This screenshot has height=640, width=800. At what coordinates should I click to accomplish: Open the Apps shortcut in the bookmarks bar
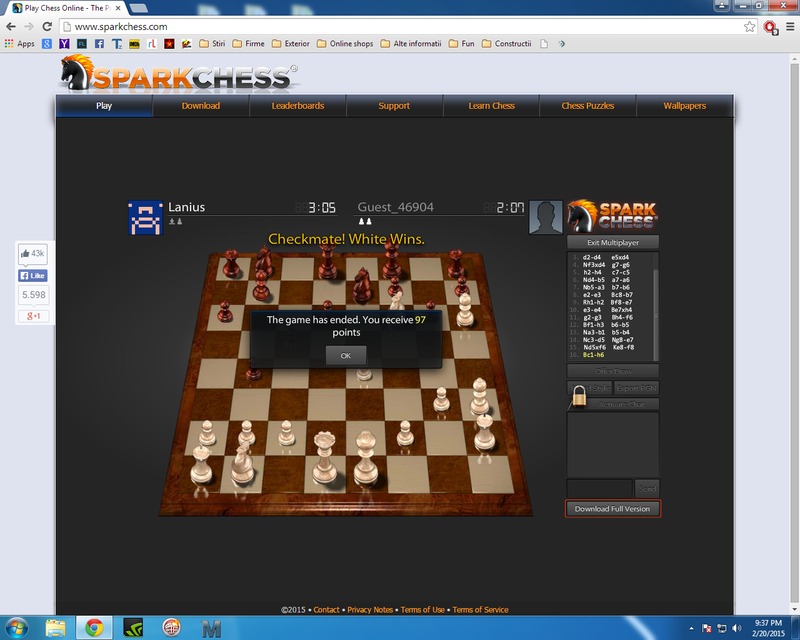[x=19, y=44]
